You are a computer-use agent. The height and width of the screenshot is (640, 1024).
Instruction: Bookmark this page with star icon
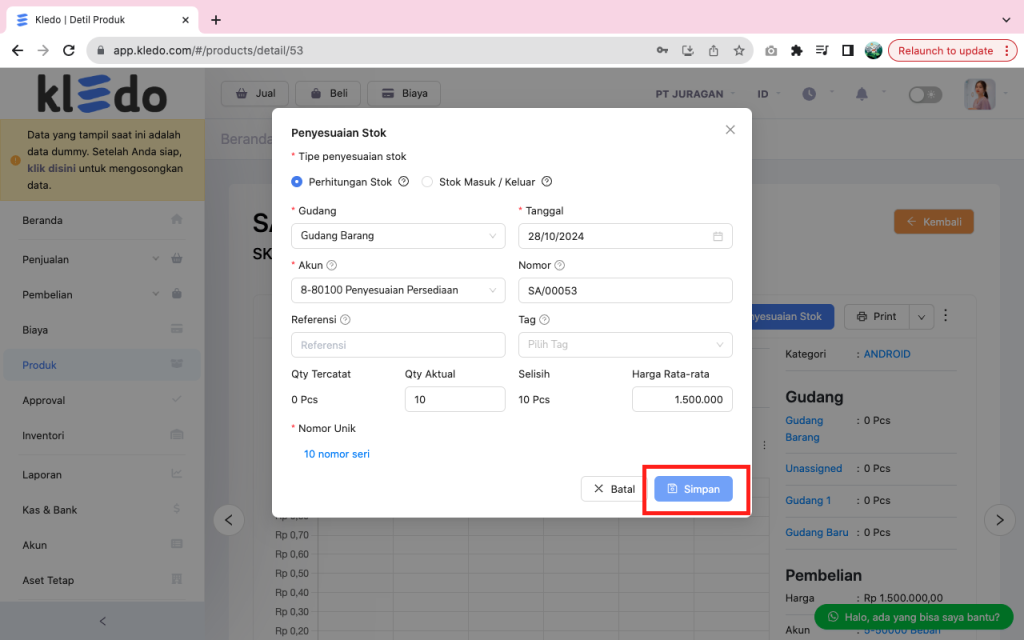tap(739, 50)
